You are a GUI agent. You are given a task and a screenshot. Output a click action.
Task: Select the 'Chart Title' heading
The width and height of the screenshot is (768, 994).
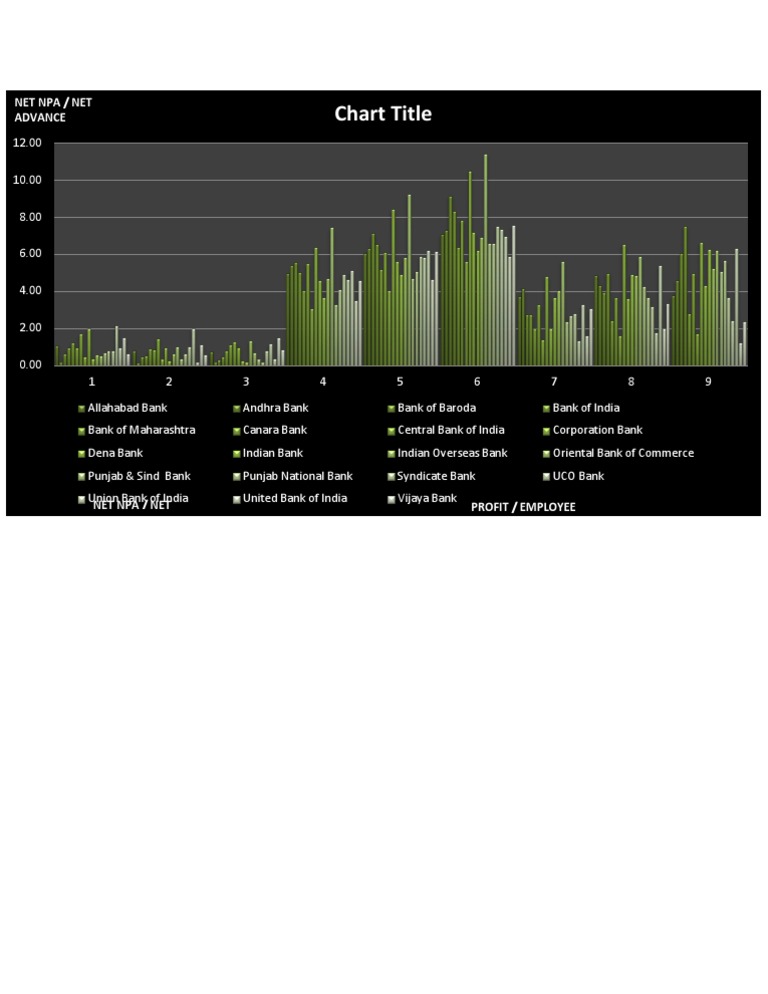[383, 113]
